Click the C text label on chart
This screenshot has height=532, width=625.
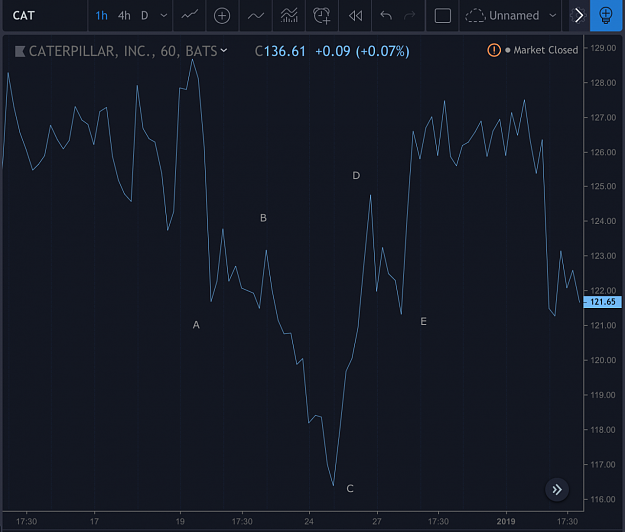pyautogui.click(x=350, y=489)
